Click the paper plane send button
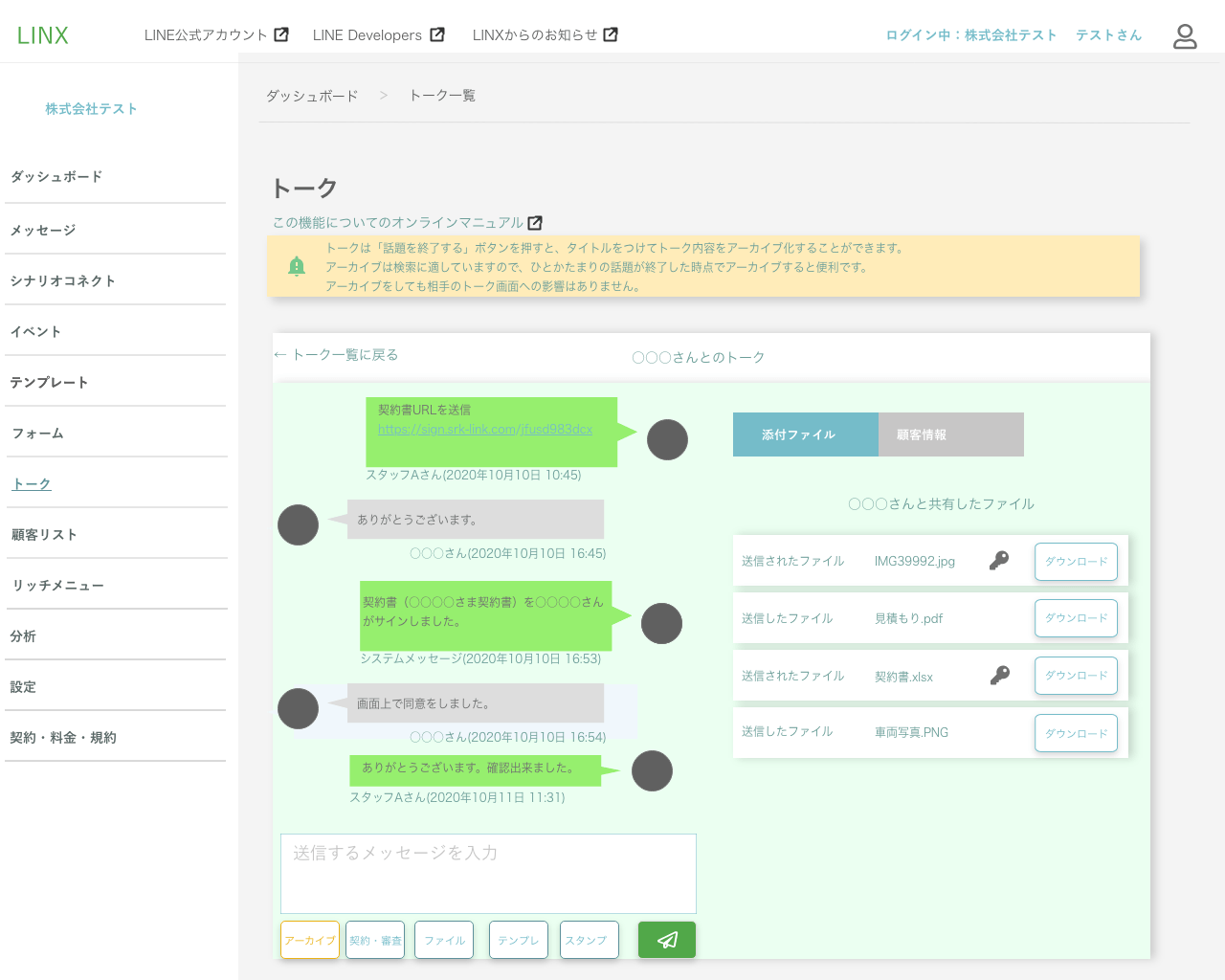The width and height of the screenshot is (1225, 980). 667,940
